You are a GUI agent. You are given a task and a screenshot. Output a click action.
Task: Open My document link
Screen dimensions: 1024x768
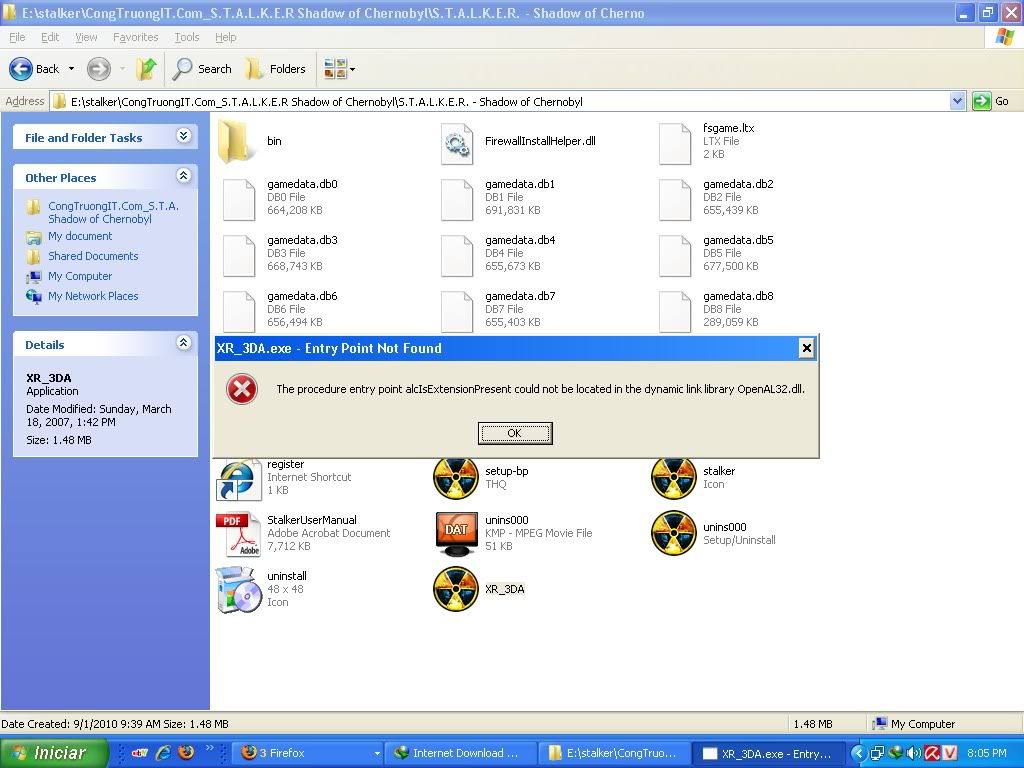click(80, 236)
